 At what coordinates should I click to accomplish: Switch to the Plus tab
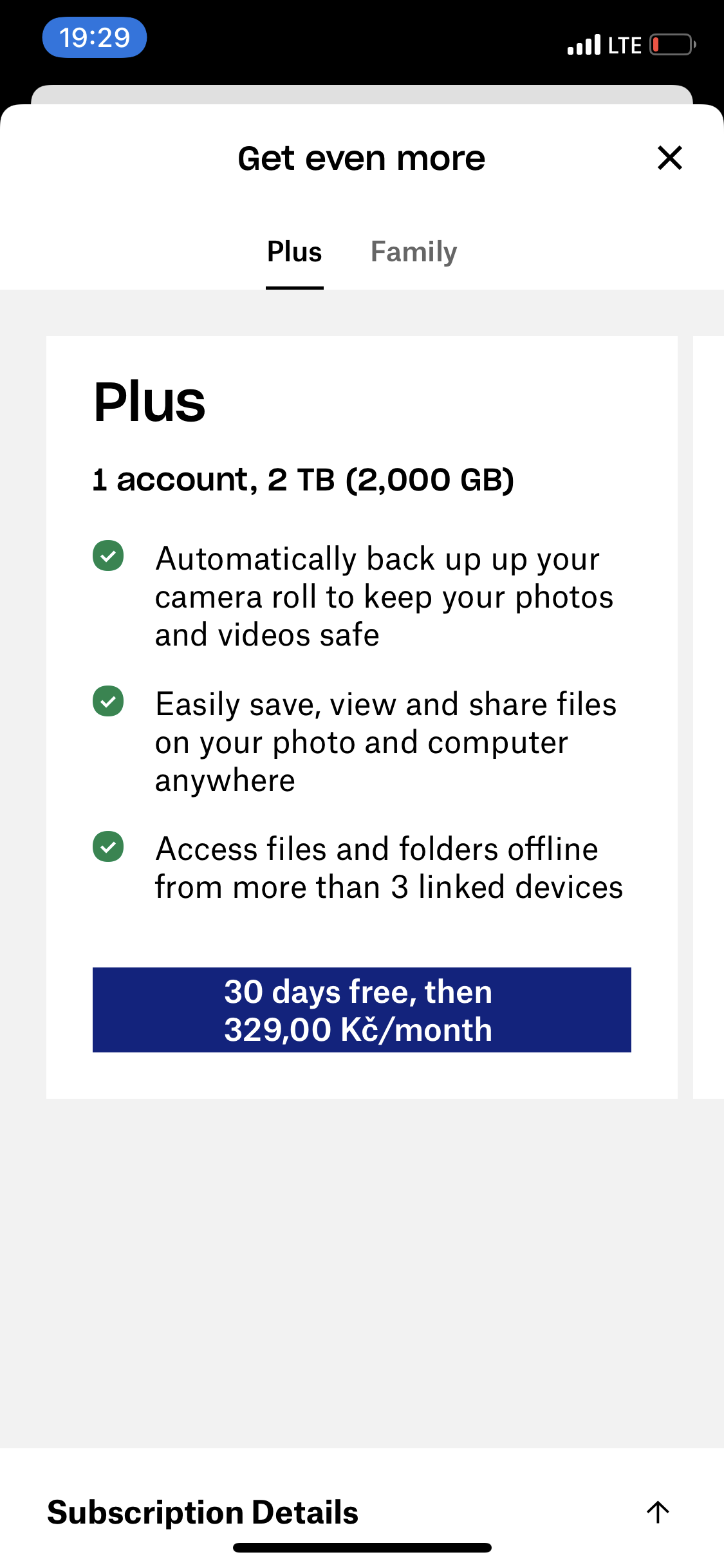294,252
